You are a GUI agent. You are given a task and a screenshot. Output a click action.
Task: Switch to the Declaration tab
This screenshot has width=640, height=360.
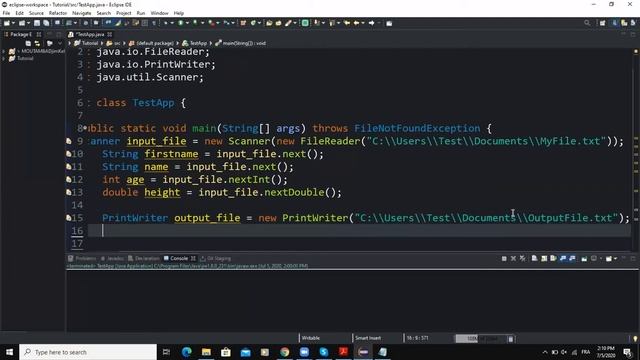[144, 258]
